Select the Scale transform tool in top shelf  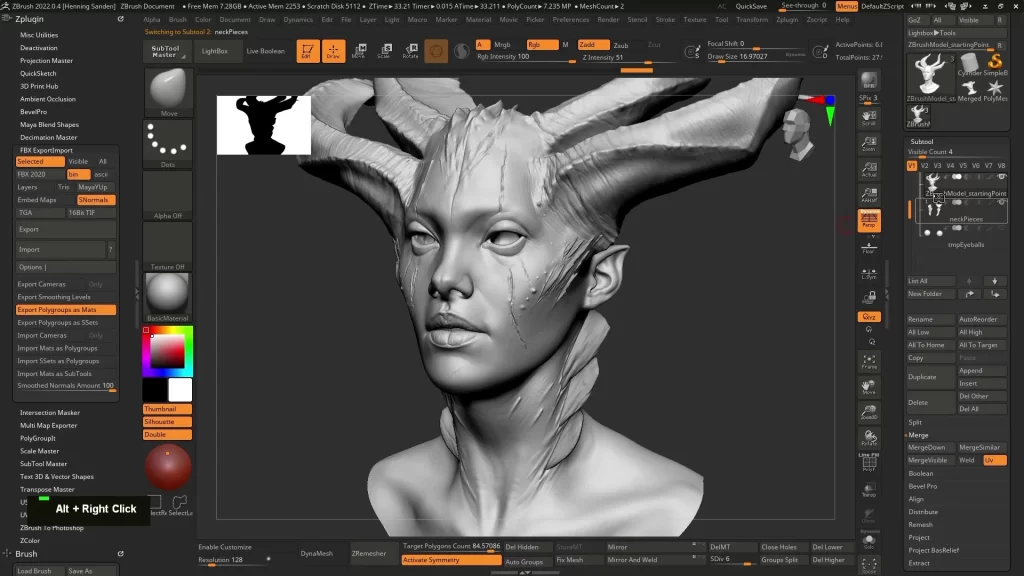[x=384, y=51]
